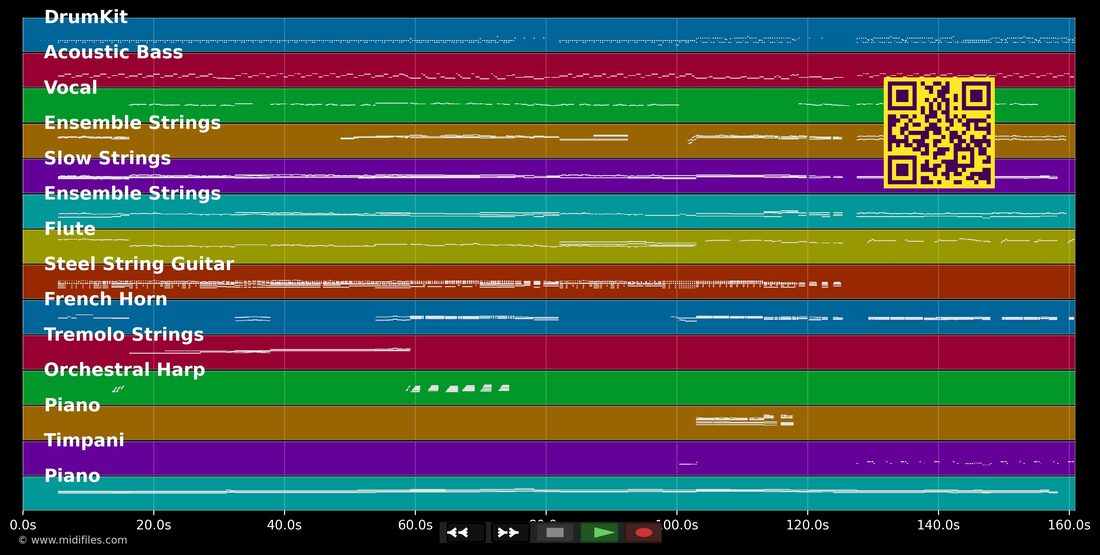Select Ensemble Strings label on the brown track
Image resolution: width=1100 pixels, height=555 pixels.
pyautogui.click(x=132, y=122)
